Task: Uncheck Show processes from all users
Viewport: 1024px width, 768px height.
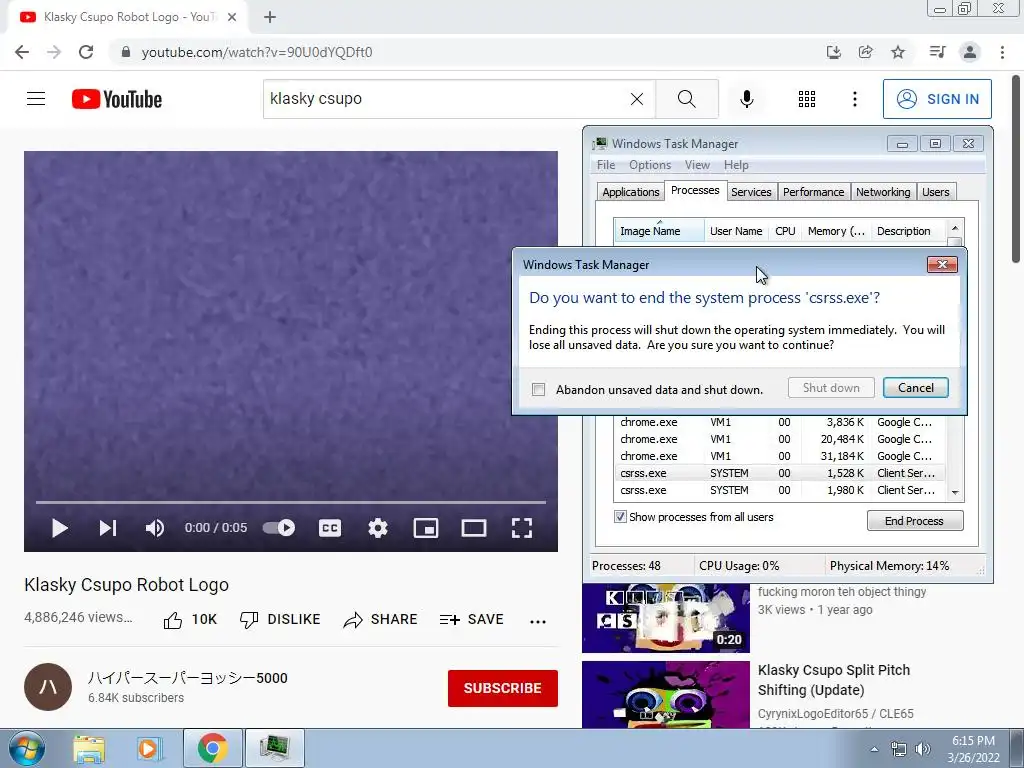Action: pyautogui.click(x=620, y=517)
